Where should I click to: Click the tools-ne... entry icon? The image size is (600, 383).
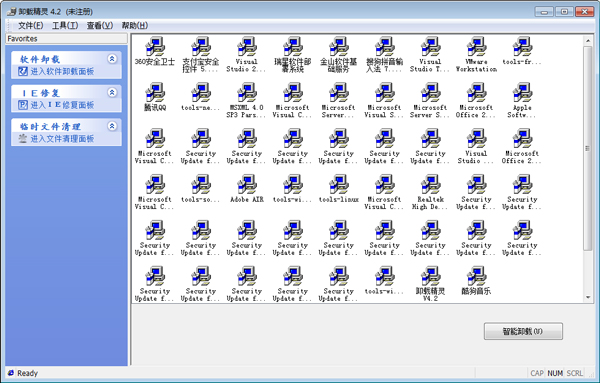[201, 93]
